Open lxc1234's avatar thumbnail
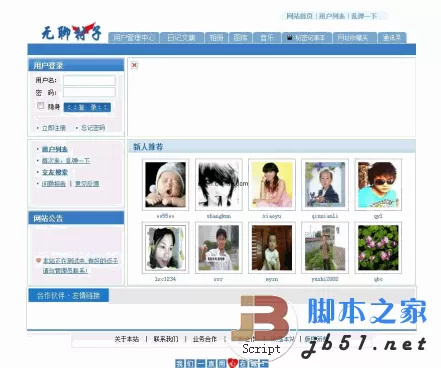Image resolution: width=441 pixels, height=368 pixels. (165, 248)
